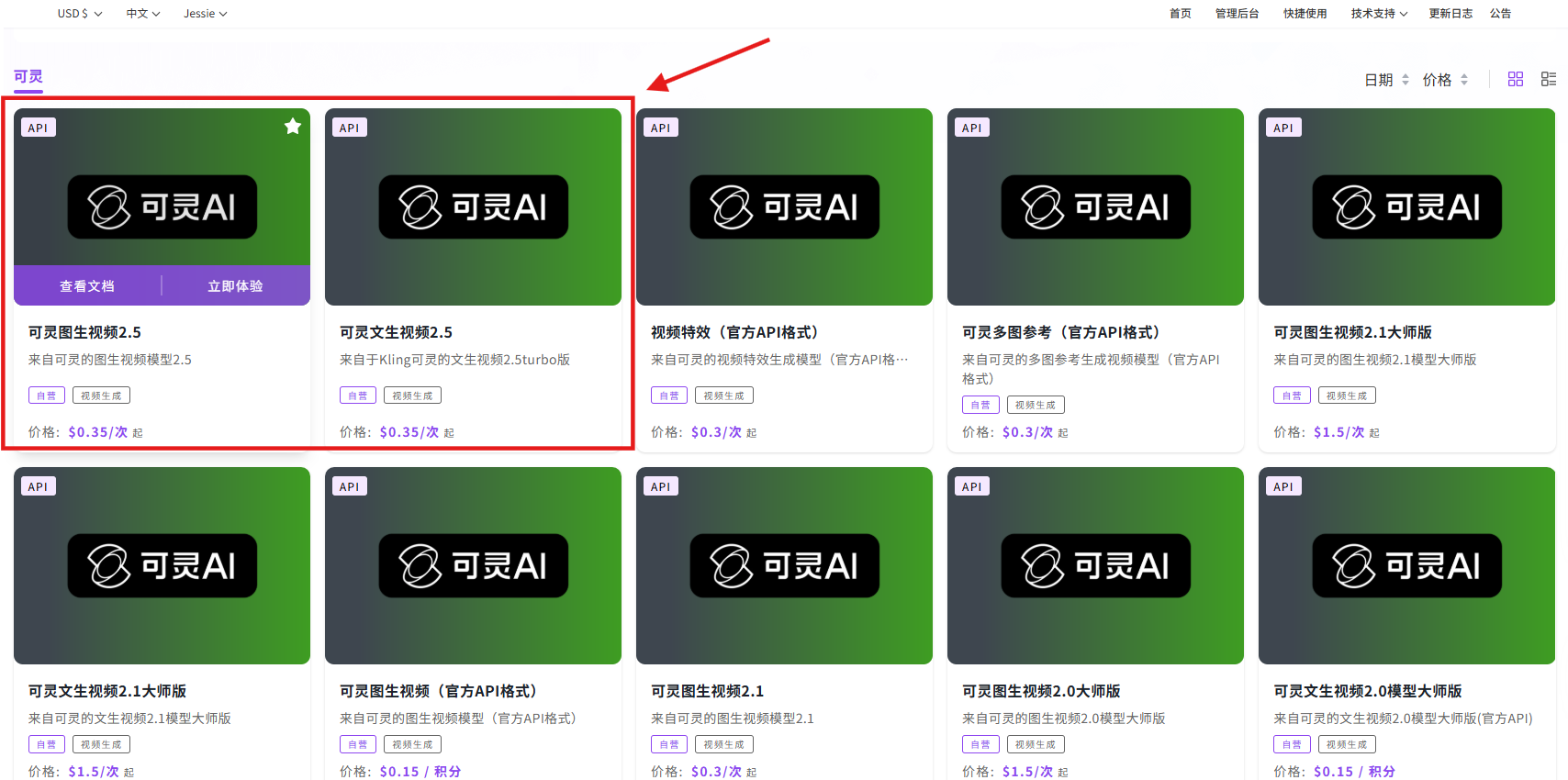Screen dimensions: 1568x780
Task: Go to 首页 in top navigation
Action: (x=1181, y=14)
